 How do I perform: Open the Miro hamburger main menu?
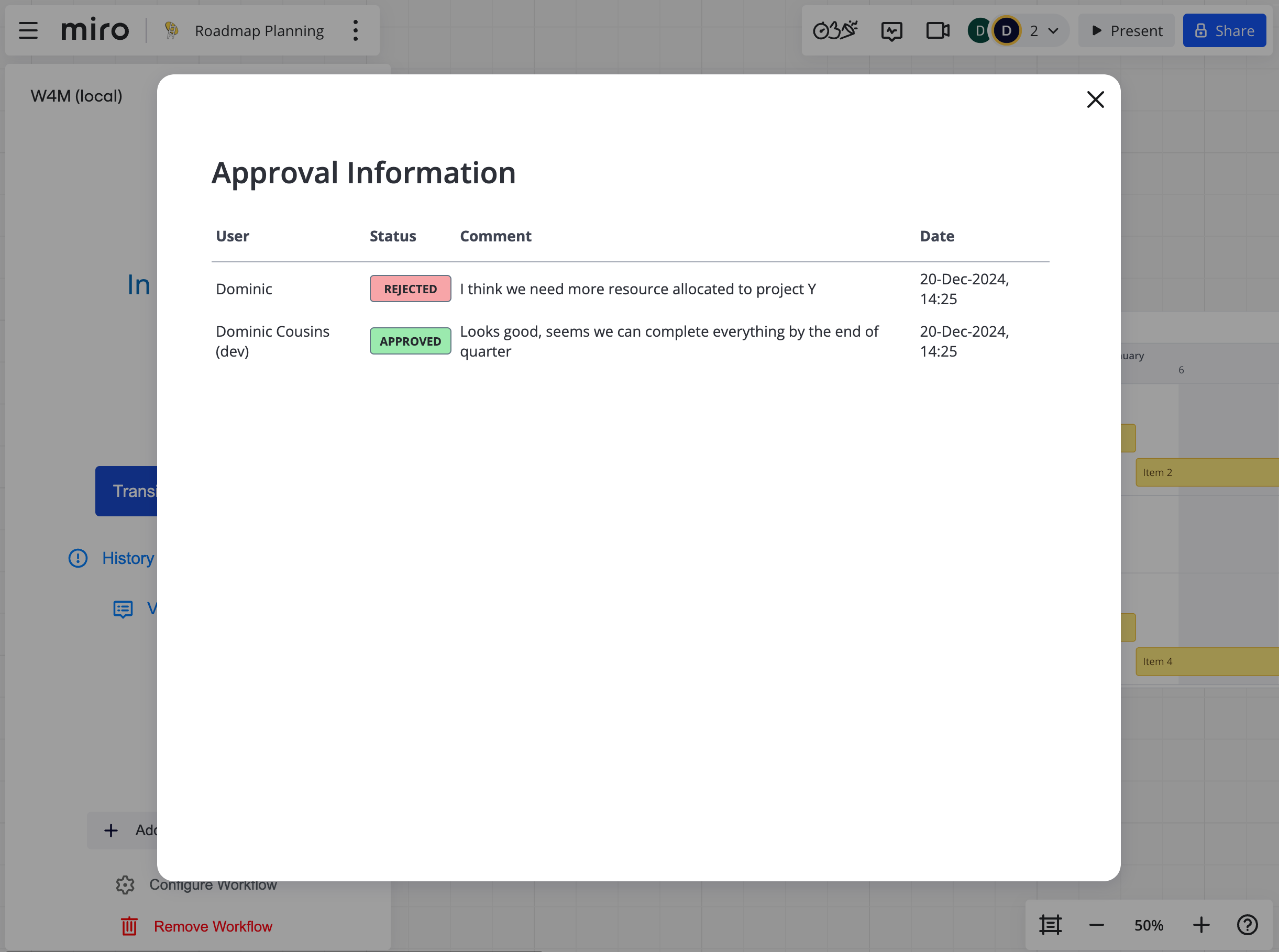click(x=28, y=30)
